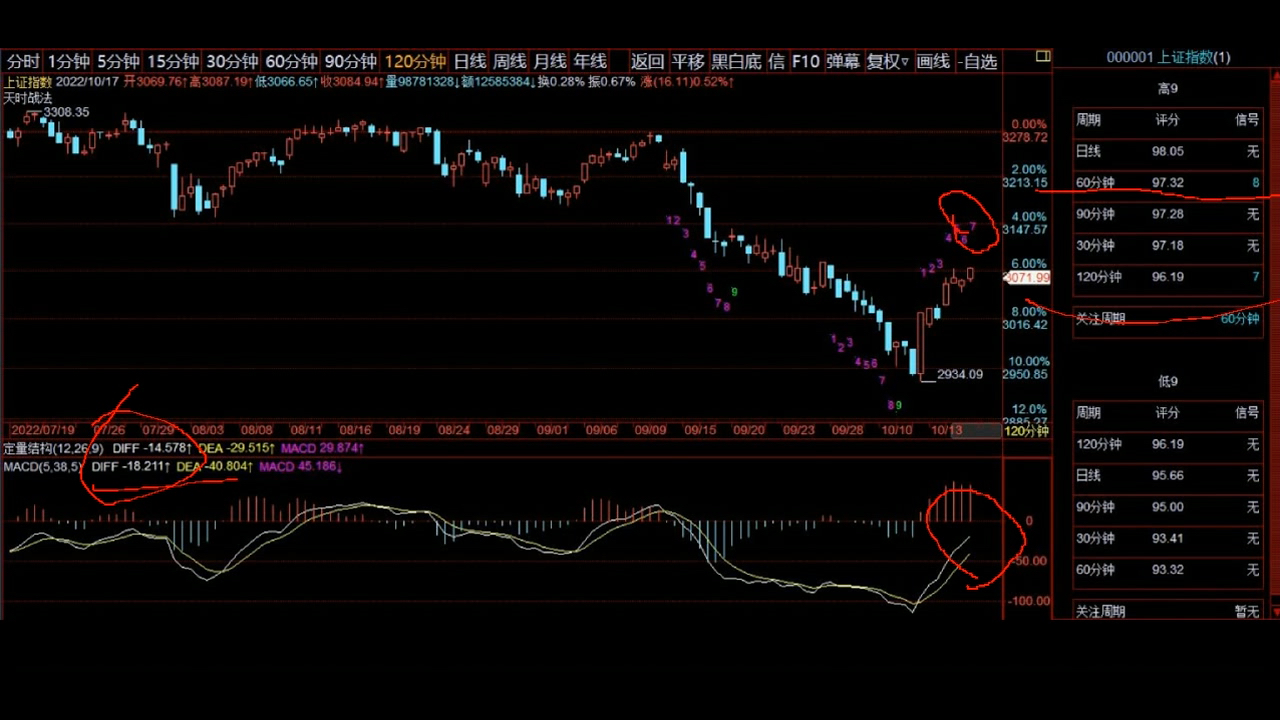Click the 周期 column header in 低9 table
The image size is (1280, 720).
pyautogui.click(x=1088, y=413)
